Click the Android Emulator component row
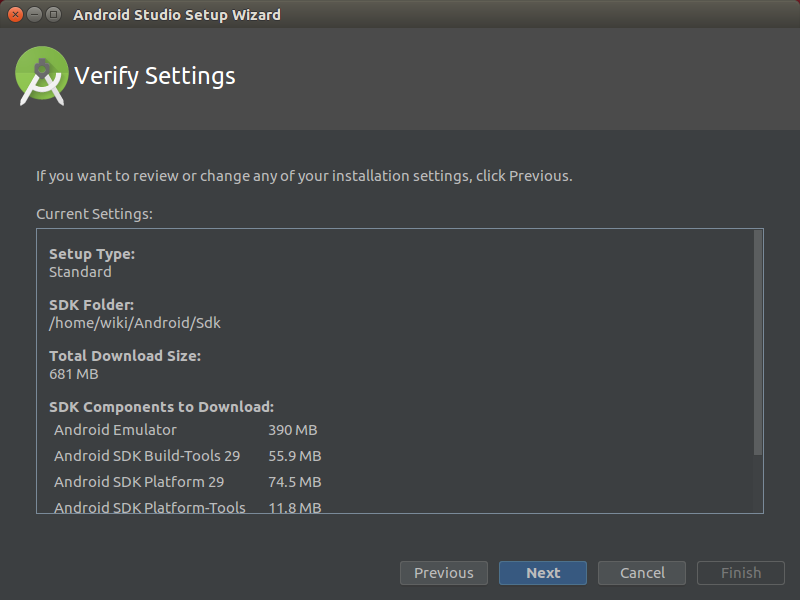The height and width of the screenshot is (600, 800). 115,430
